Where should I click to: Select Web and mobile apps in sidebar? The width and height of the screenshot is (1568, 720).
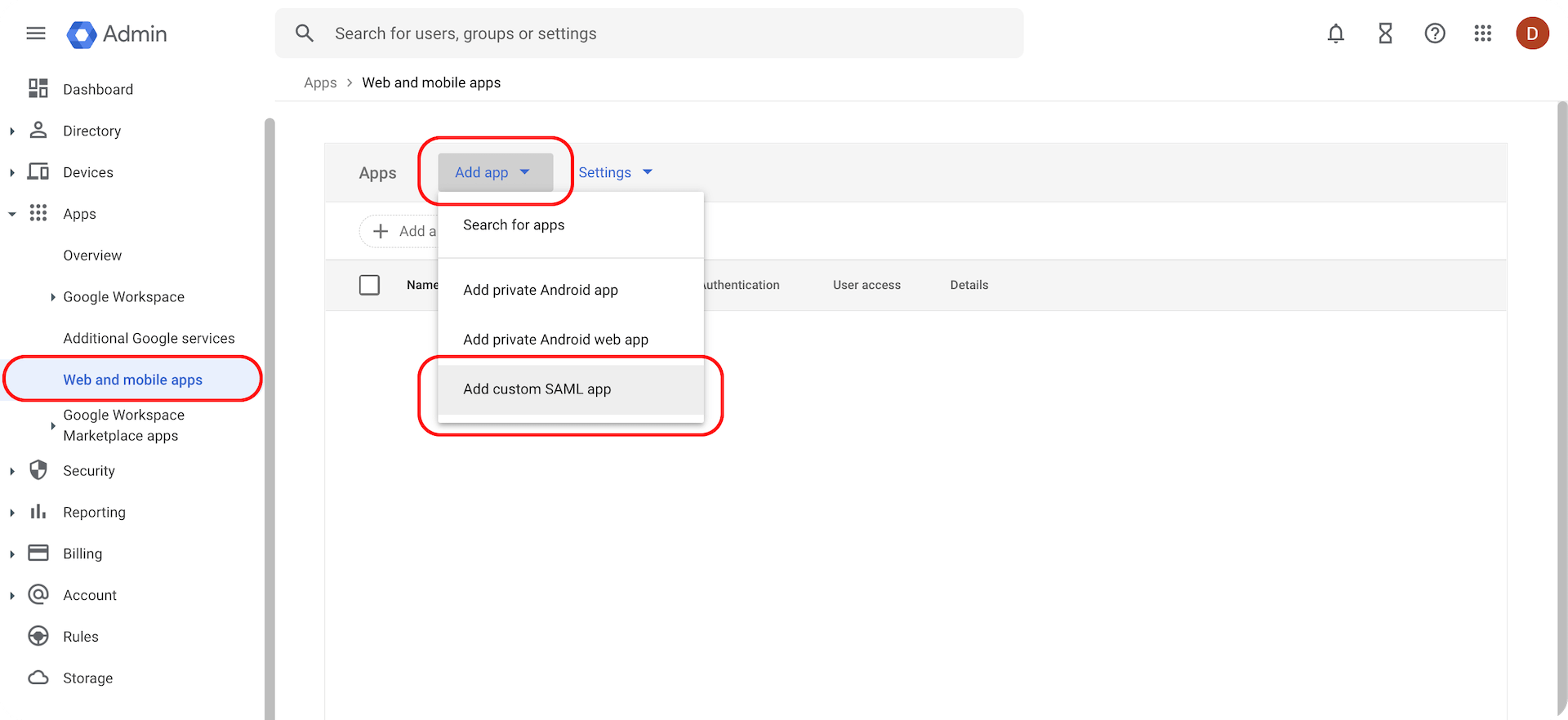click(132, 380)
